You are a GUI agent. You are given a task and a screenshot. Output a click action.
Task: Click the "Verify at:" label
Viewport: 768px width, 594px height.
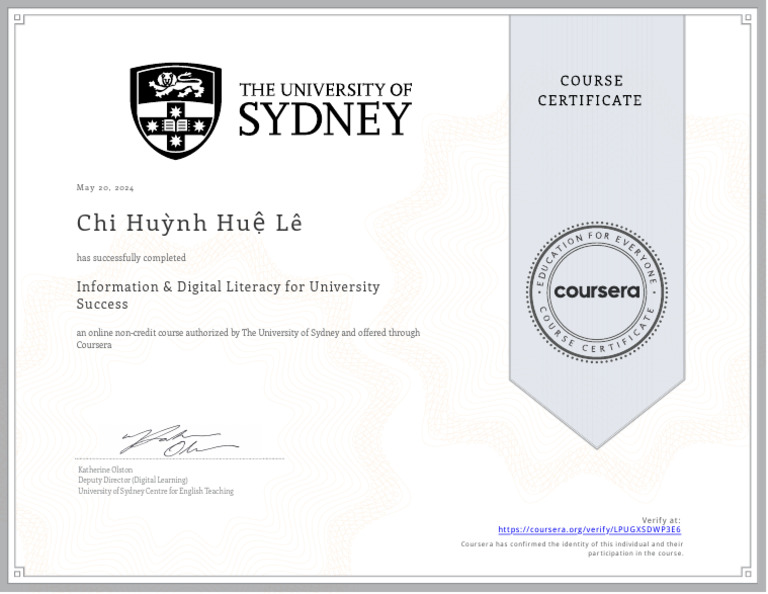pos(661,520)
